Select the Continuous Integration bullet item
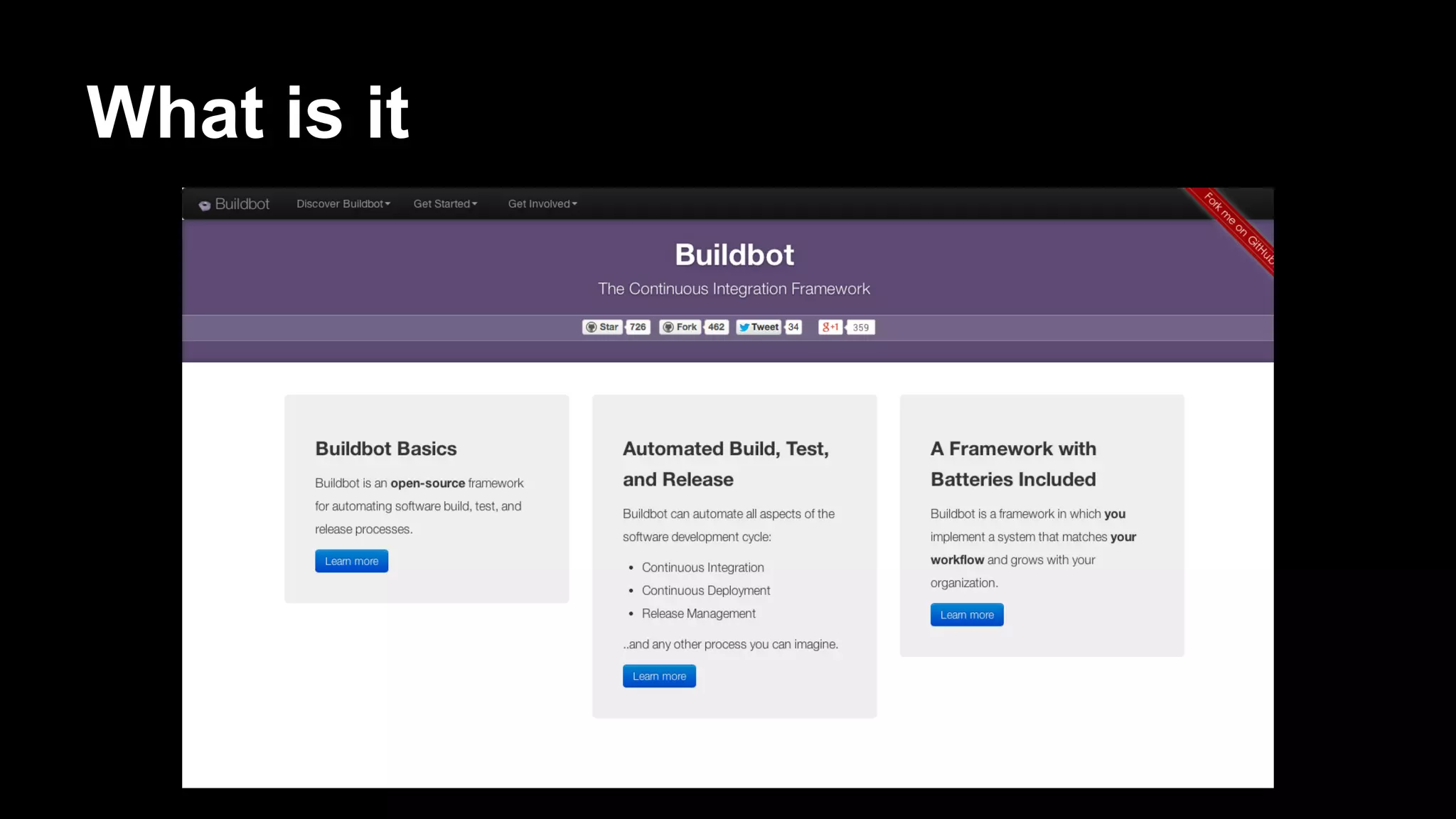The image size is (1456, 819). (702, 567)
